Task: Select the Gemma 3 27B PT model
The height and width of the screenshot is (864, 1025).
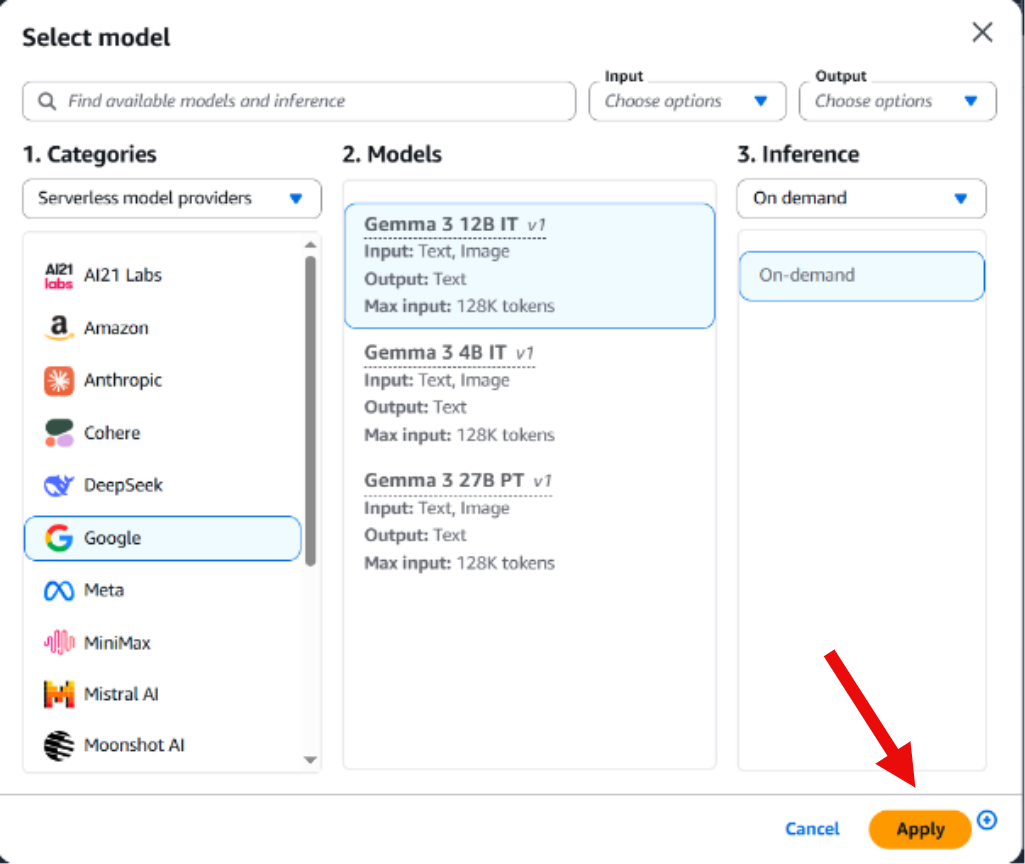Action: (529, 522)
